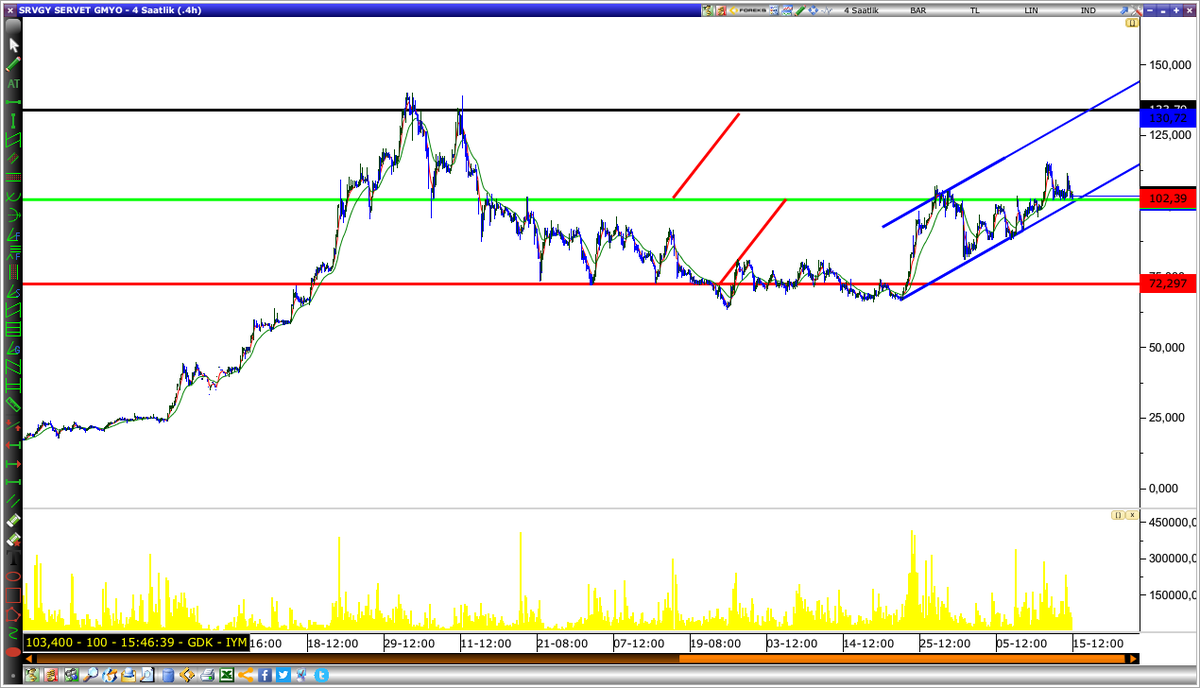Viewport: 1200px width, 688px height.
Task: Click the orange share icon
Action: coord(245,675)
